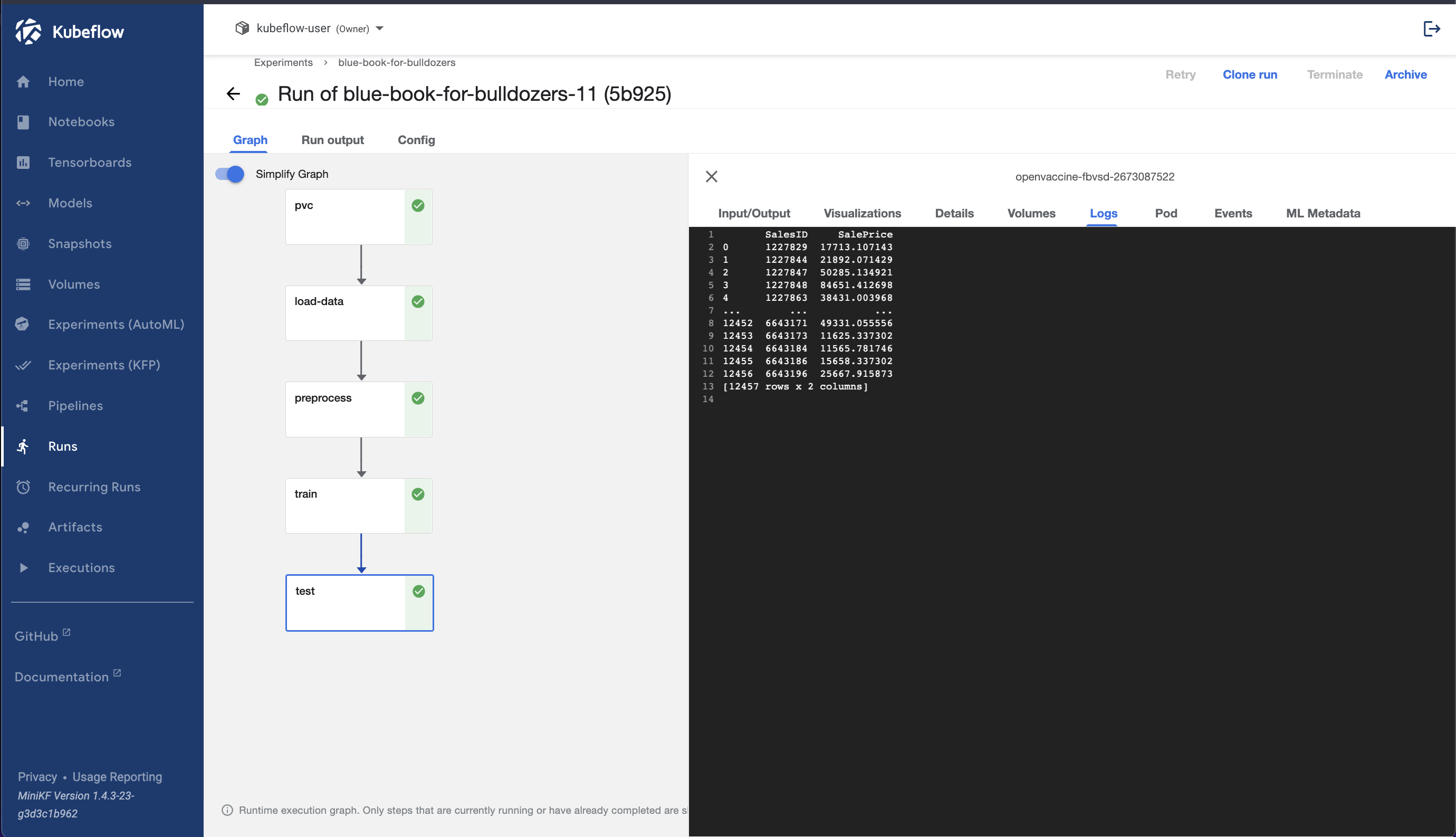
Task: Open the Config tab
Action: tap(416, 140)
